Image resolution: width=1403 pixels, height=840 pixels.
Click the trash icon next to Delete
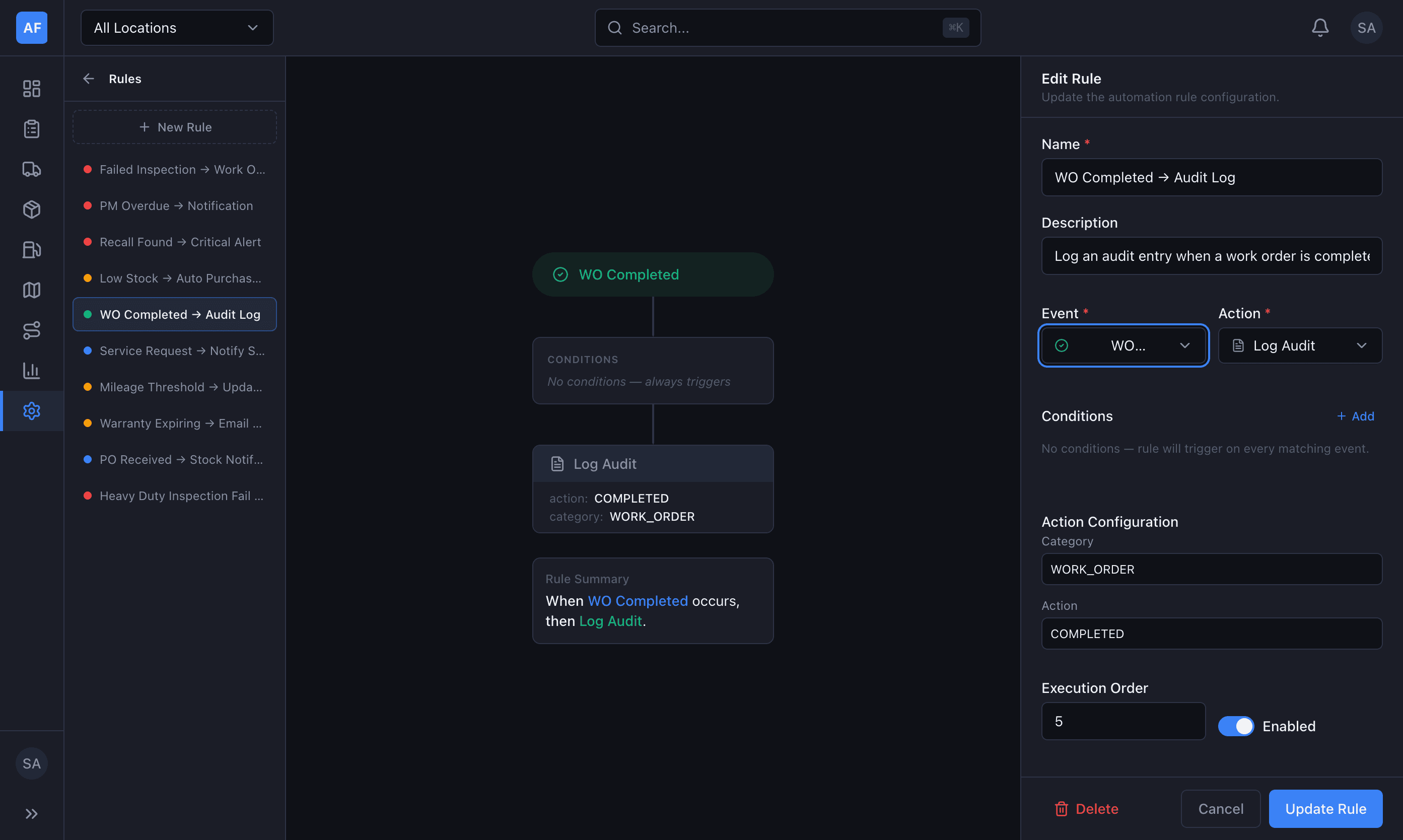[1061, 808]
